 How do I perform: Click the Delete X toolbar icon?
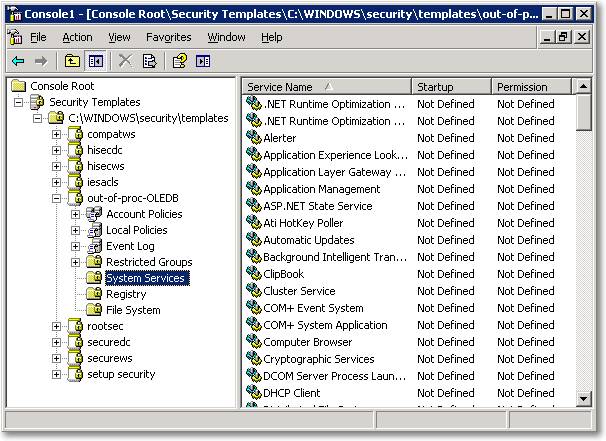coord(125,61)
